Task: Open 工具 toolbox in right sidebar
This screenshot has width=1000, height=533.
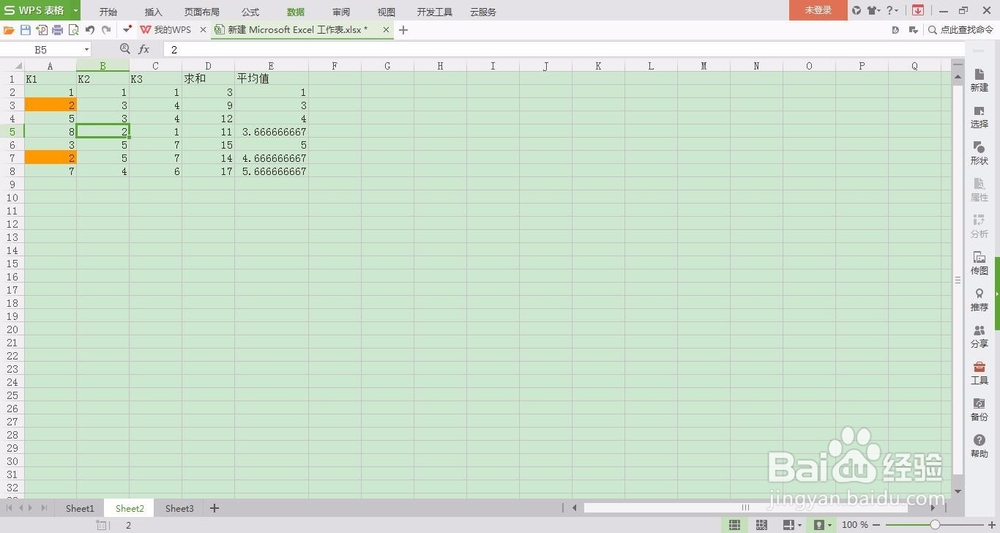Action: 979,374
